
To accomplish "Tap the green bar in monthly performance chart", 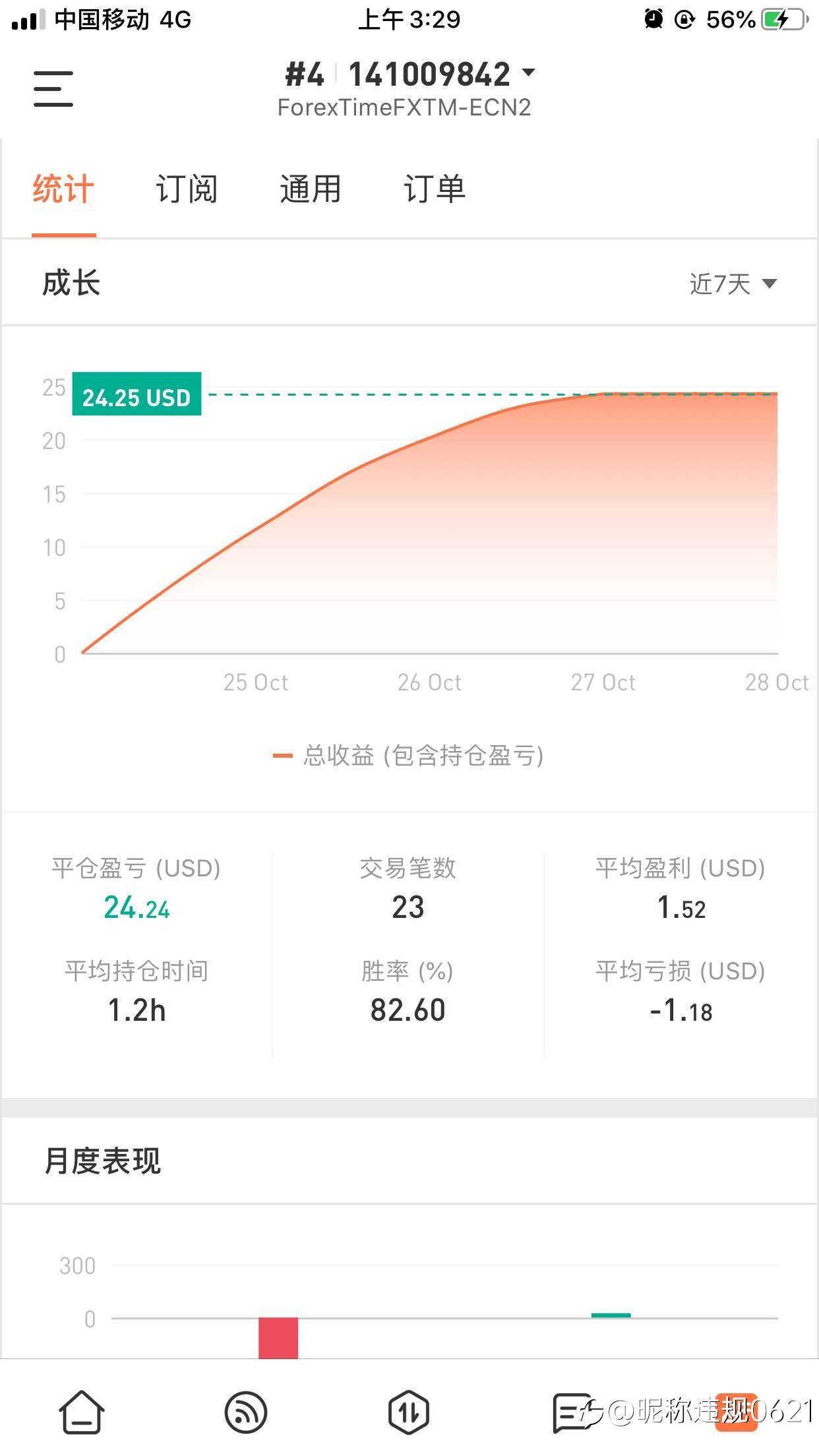I will click(x=611, y=1316).
